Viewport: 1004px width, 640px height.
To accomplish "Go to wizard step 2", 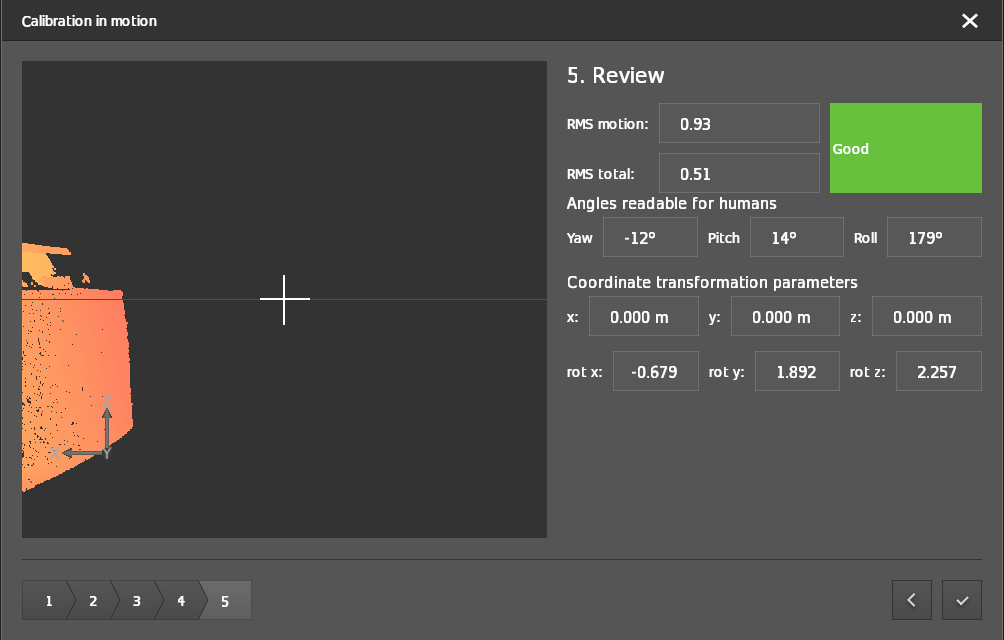I will [92, 601].
